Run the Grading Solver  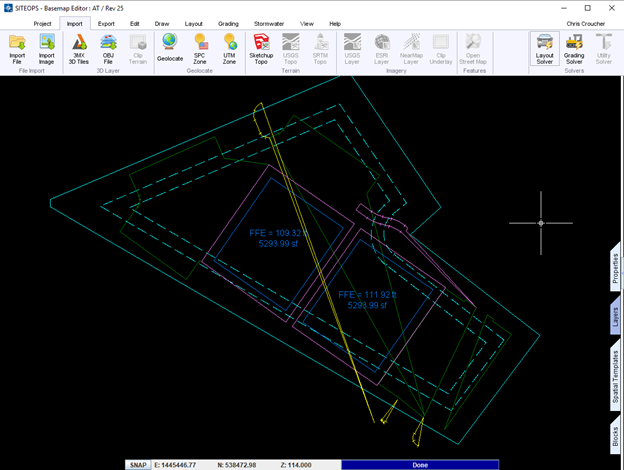pyautogui.click(x=574, y=47)
